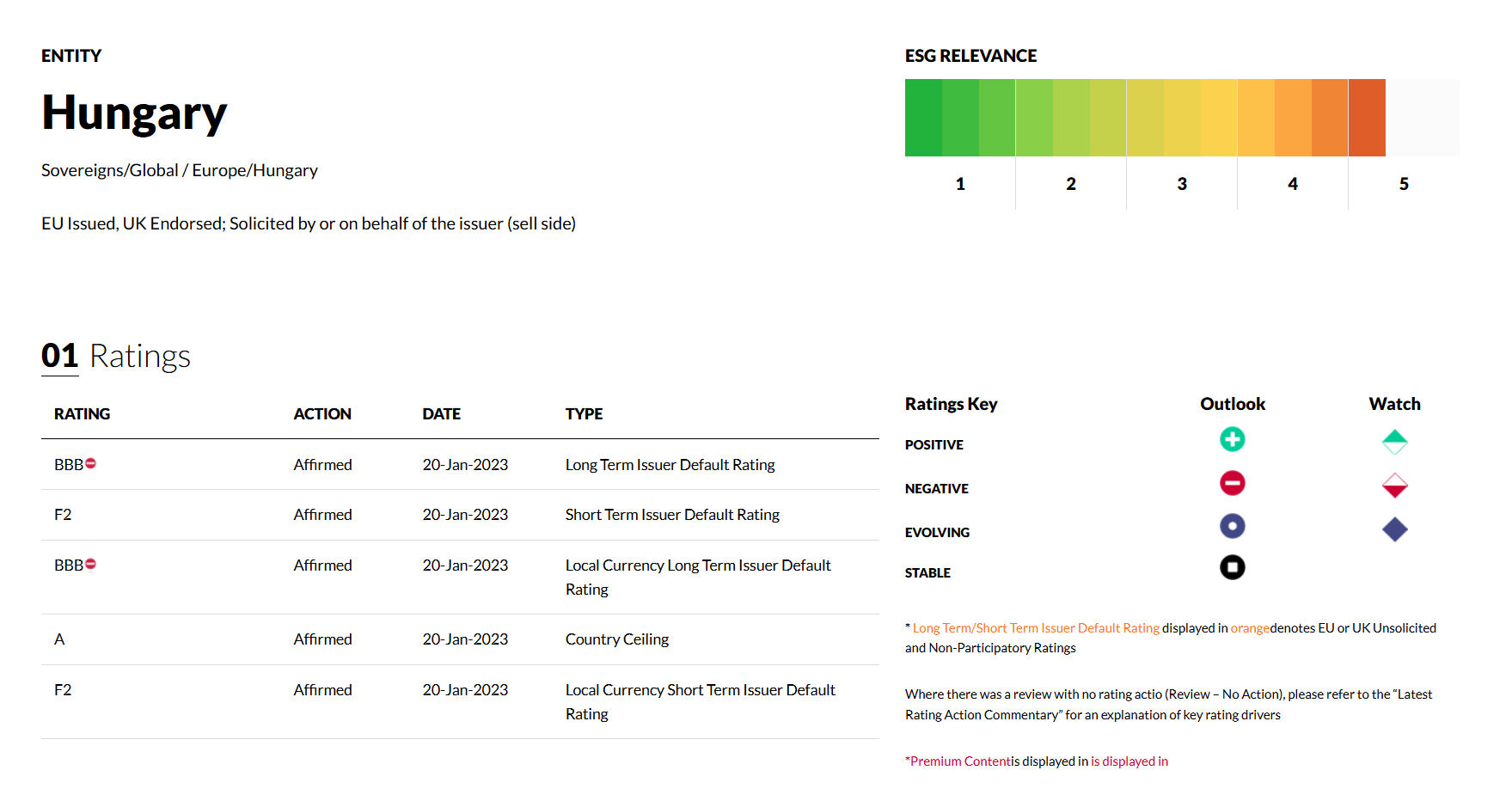Click the Positive Outlook plus icon
Image resolution: width=1512 pixels, height=807 pixels.
pos(1232,439)
